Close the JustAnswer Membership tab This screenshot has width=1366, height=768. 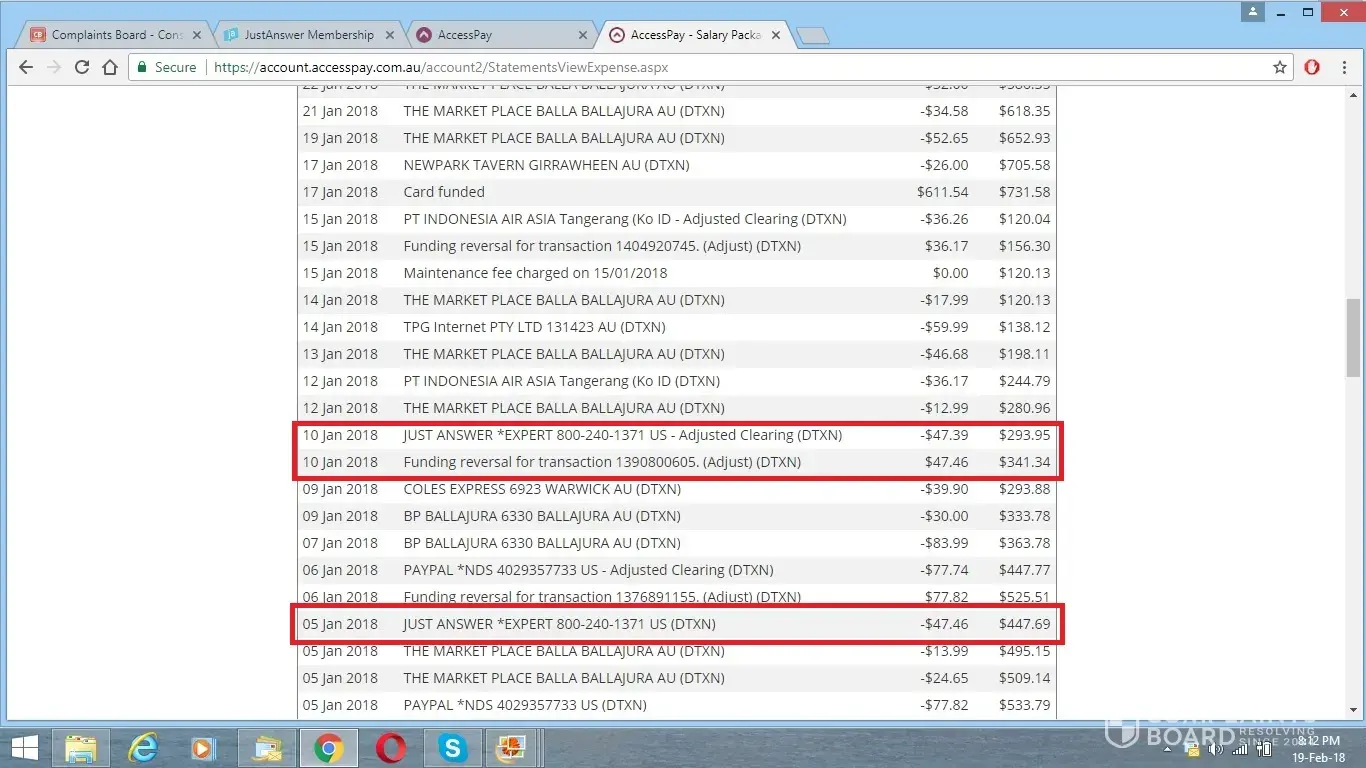tap(391, 34)
